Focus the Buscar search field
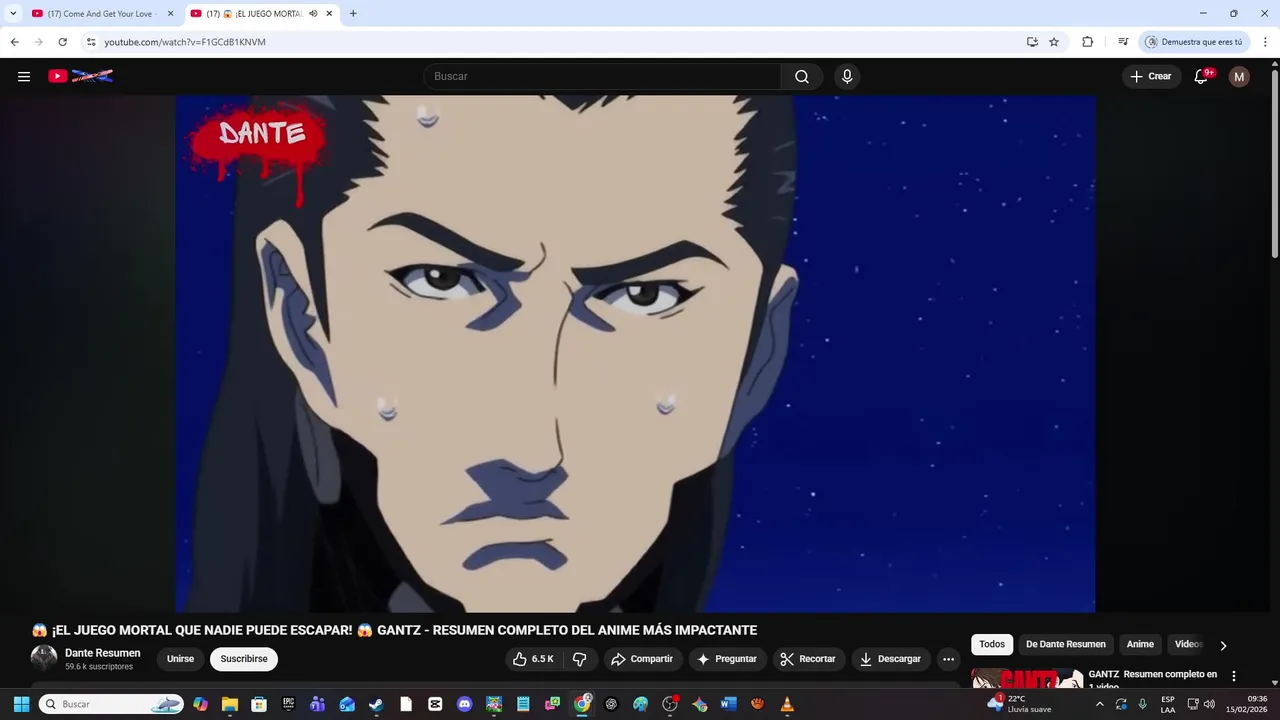The height and width of the screenshot is (720, 1280). click(x=603, y=76)
